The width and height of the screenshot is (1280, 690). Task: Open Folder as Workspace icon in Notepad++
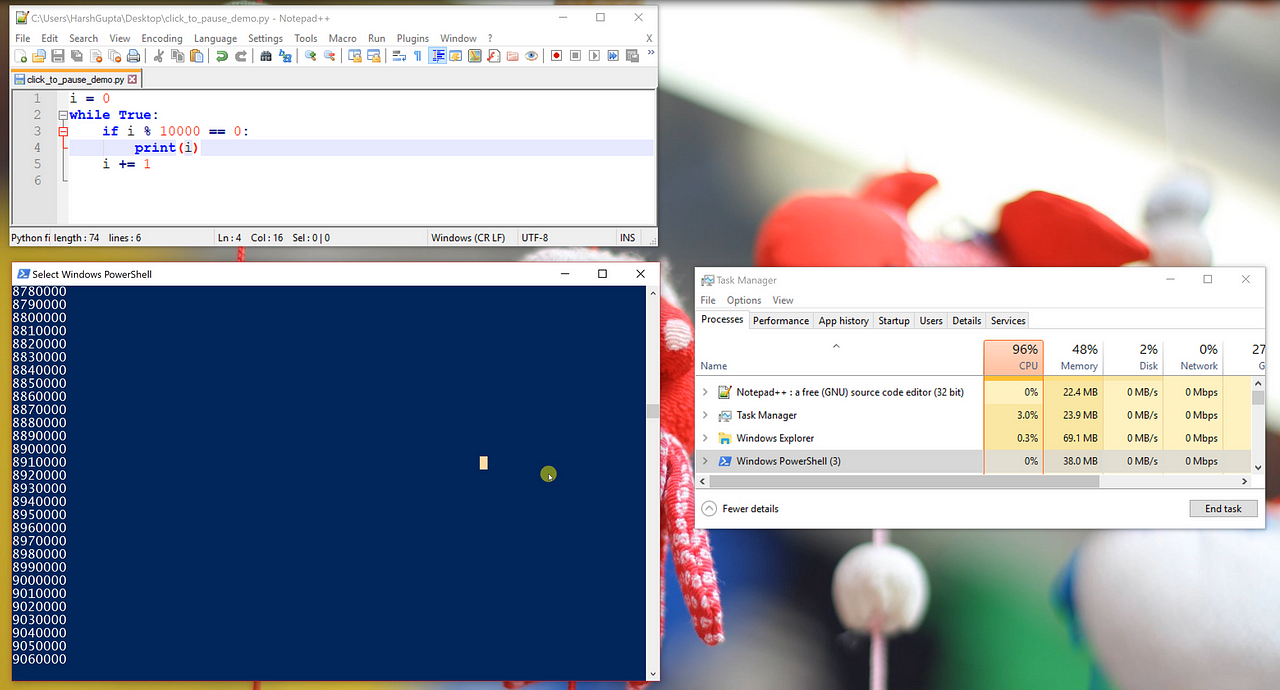point(512,56)
